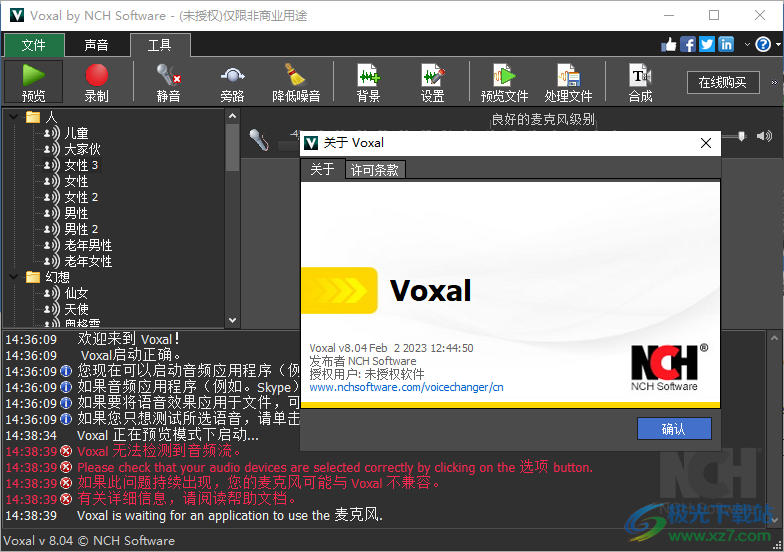Click the log panel scroll-up arrow

(x=774, y=338)
